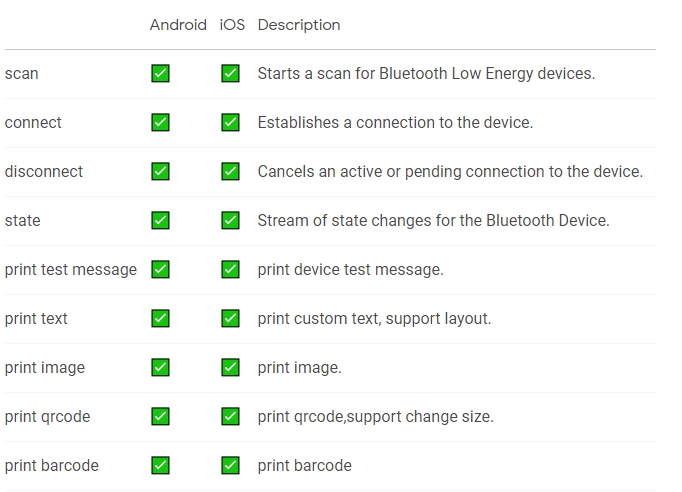Viewport: 682px width, 492px height.
Task: Select the scan row label
Action: [21, 74]
